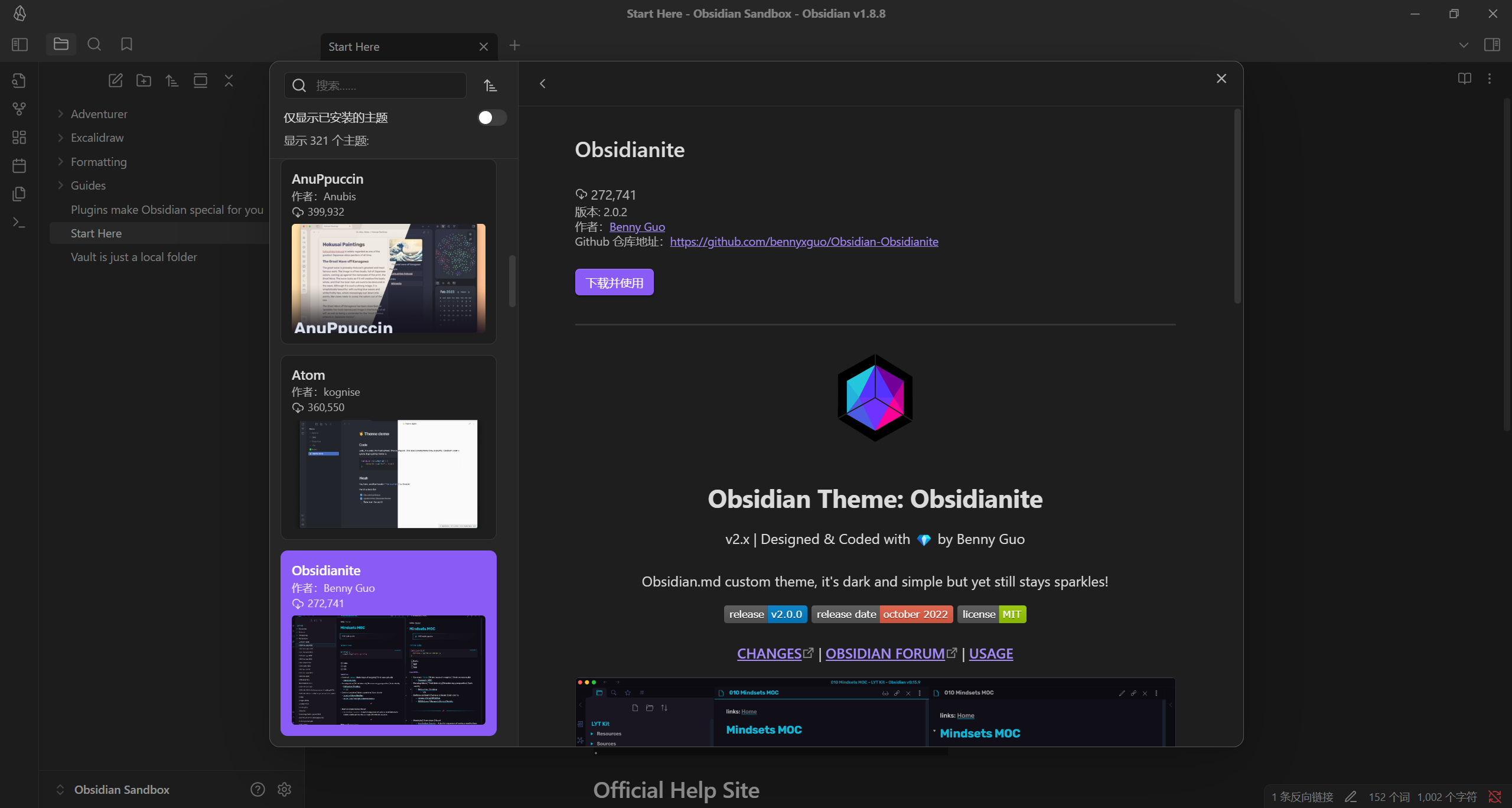This screenshot has width=1512, height=808.
Task: Open the tab list dropdown chevron
Action: [x=1464, y=45]
